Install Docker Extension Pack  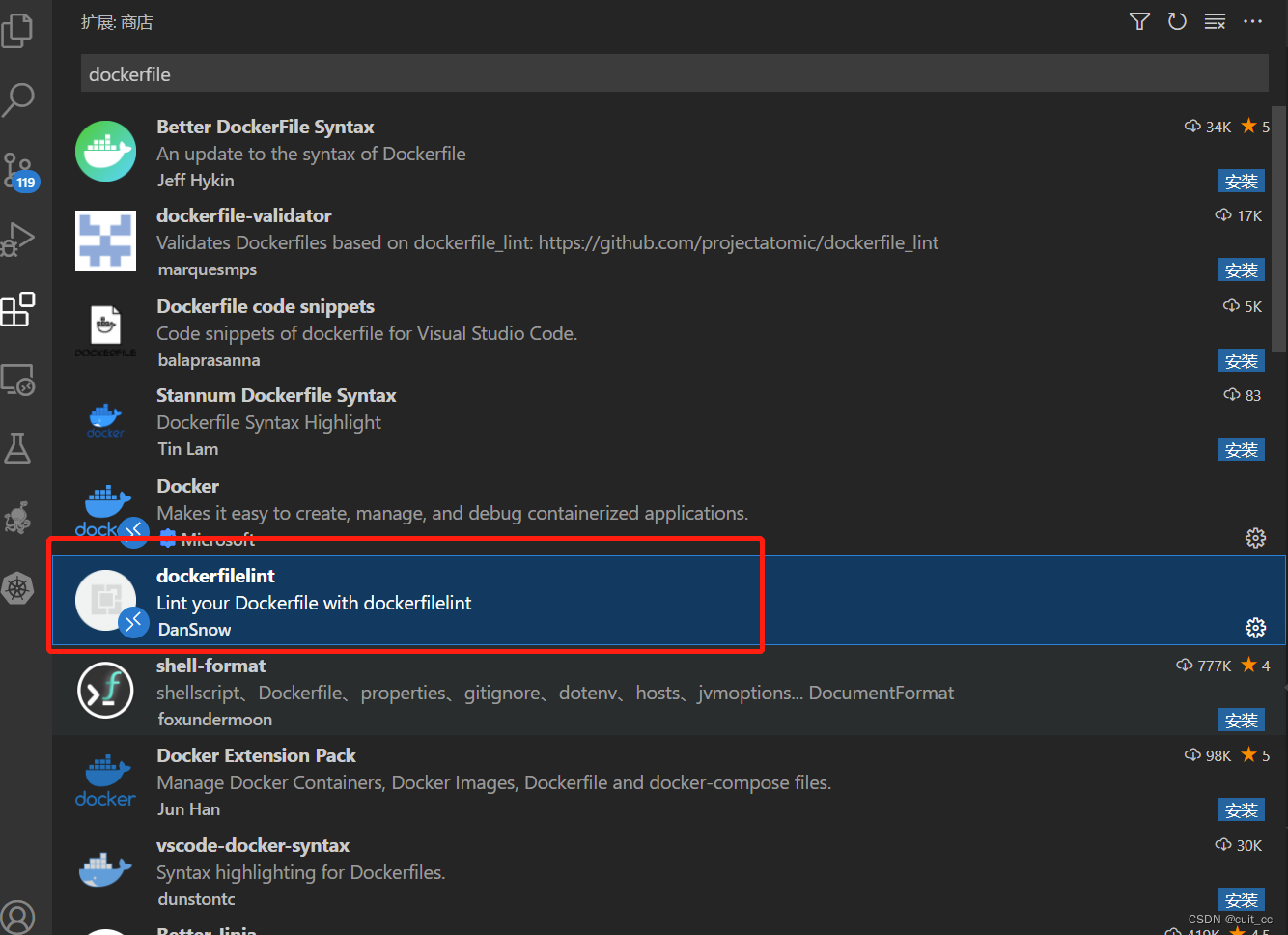click(x=1241, y=810)
